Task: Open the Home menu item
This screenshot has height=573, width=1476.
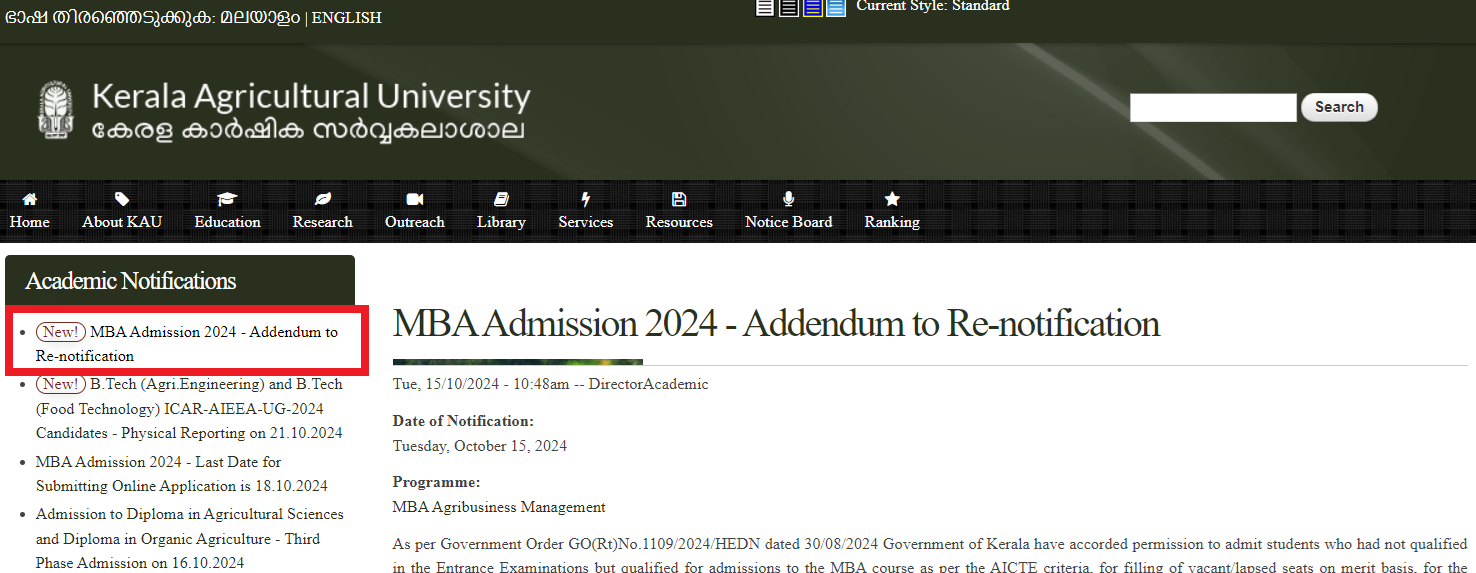Action: [x=29, y=222]
